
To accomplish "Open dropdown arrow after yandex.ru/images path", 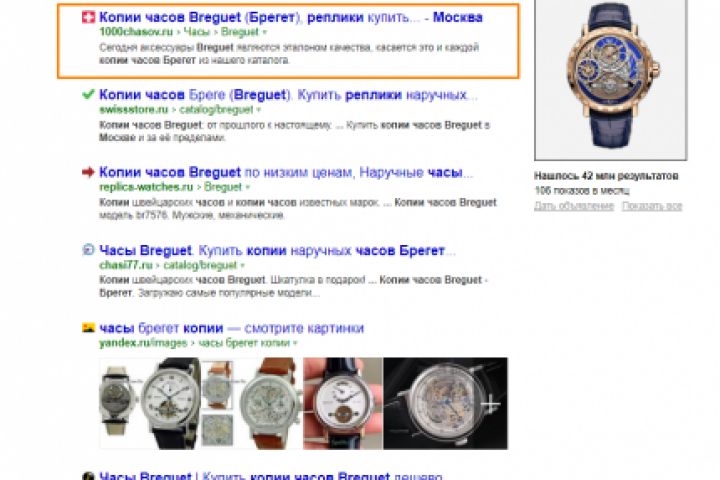I will point(295,343).
